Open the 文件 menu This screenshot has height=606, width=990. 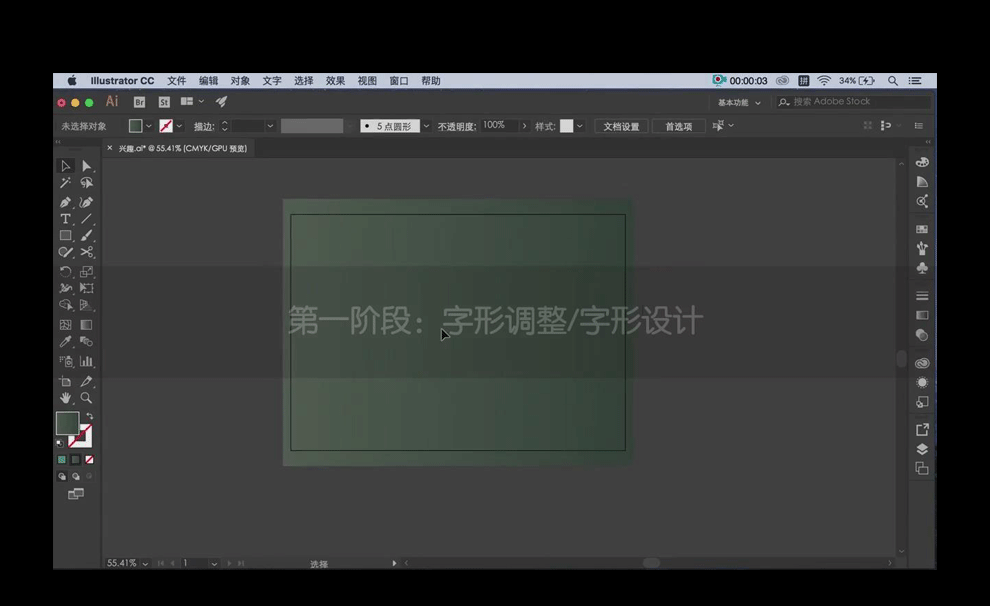[177, 81]
